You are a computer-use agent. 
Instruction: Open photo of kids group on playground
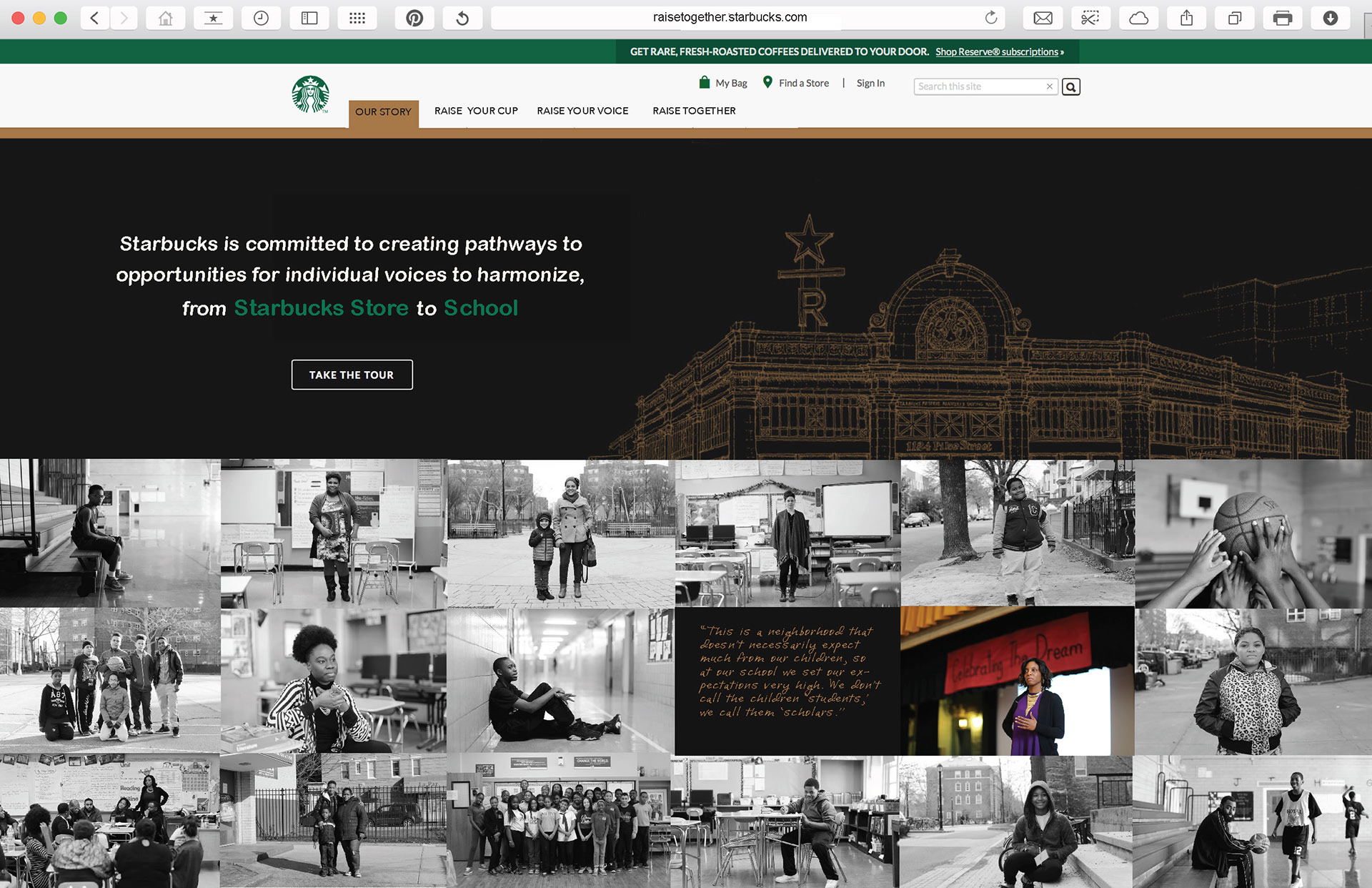110,680
